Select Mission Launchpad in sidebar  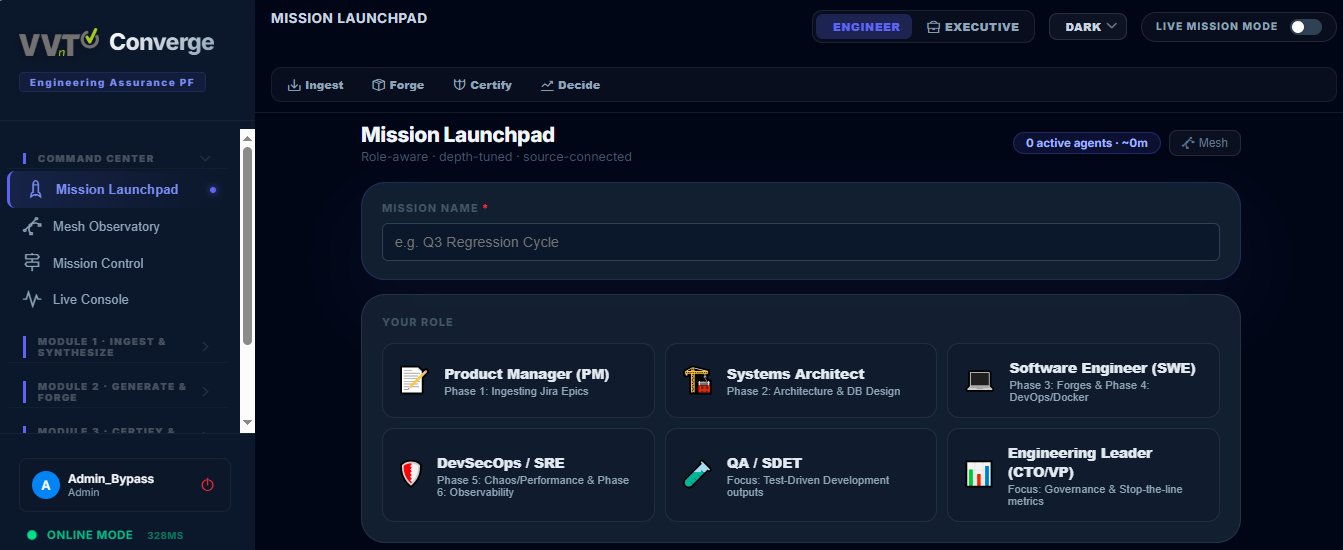tap(117, 190)
